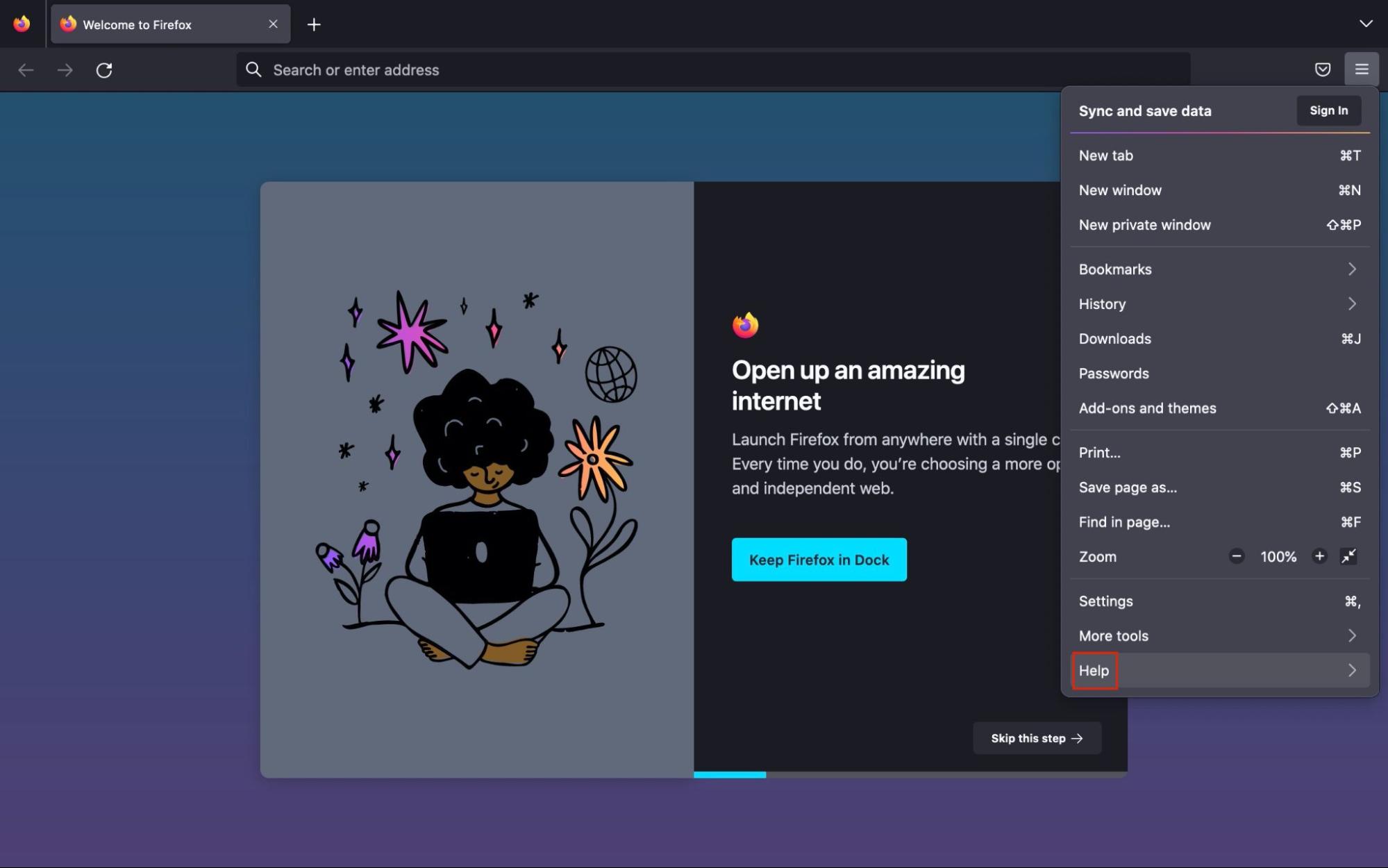
Task: Click the search magnifier icon in address bar
Action: point(253,69)
